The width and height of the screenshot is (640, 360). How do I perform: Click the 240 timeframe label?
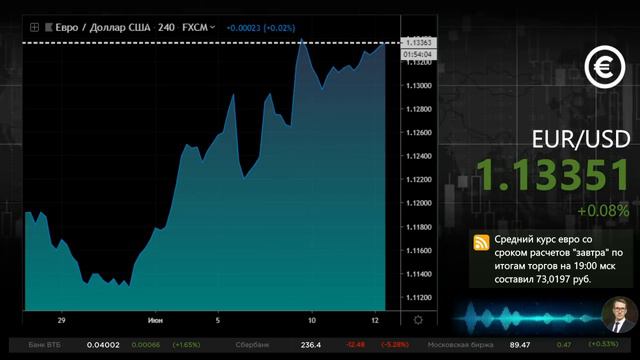click(x=166, y=27)
